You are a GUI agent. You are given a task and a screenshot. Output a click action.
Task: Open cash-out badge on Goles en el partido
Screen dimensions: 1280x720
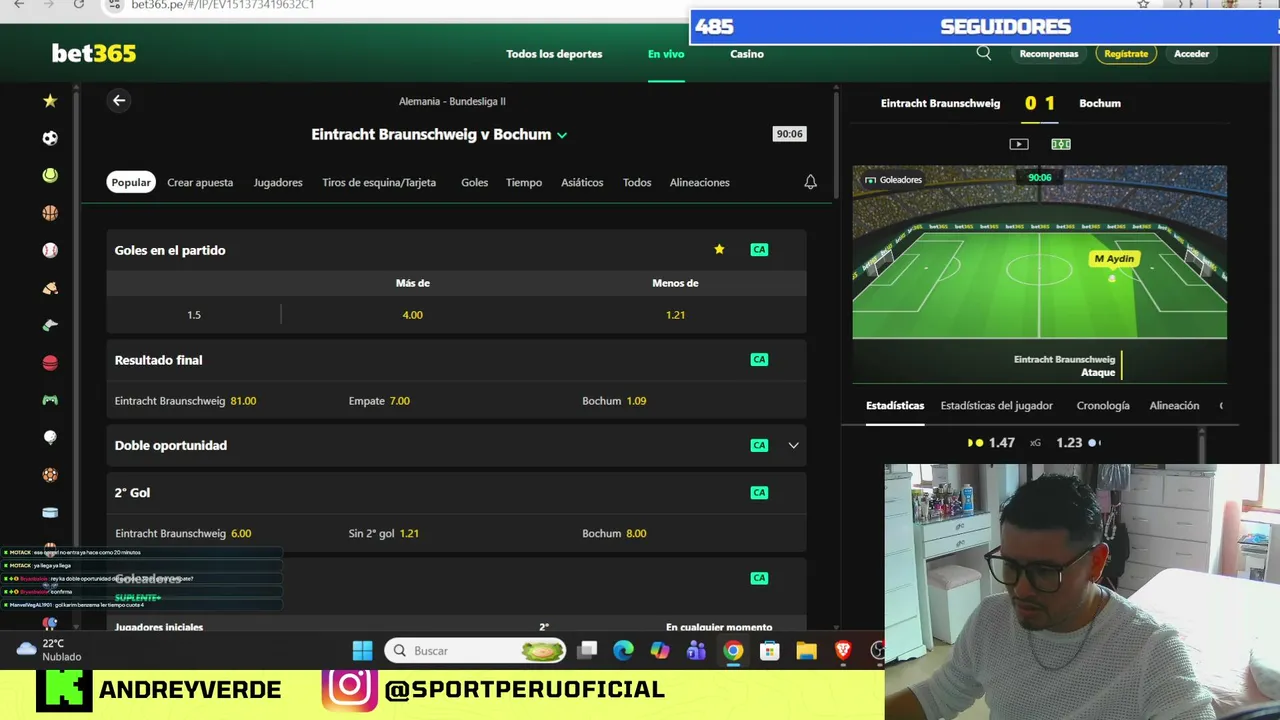759,250
